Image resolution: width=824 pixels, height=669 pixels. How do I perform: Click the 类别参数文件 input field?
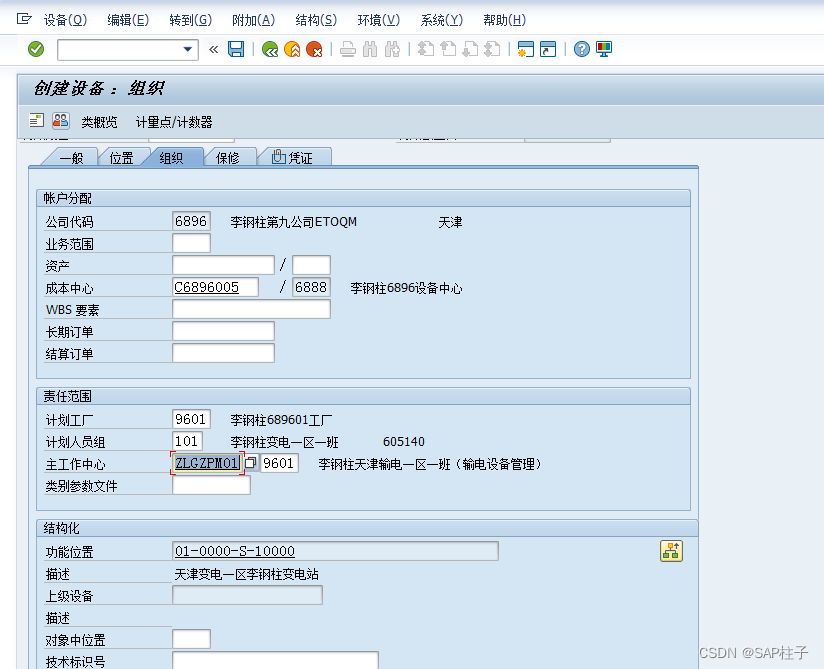(x=211, y=486)
